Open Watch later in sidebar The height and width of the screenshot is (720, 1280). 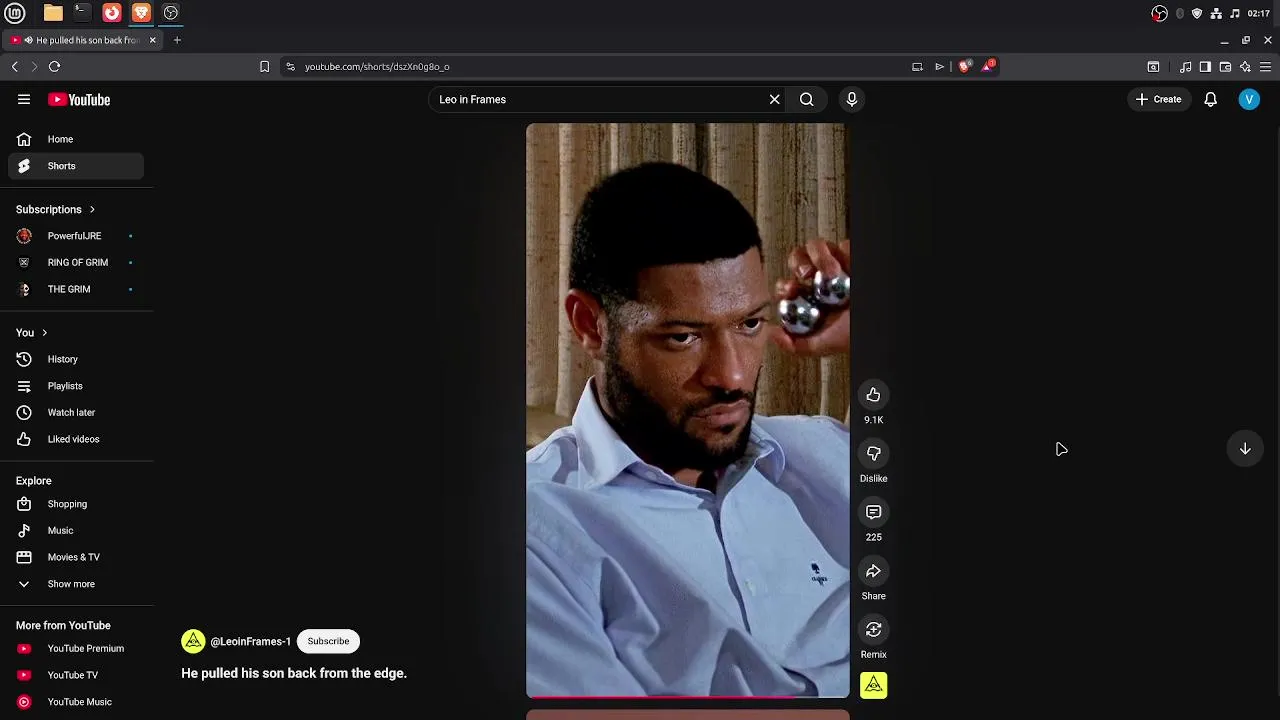[76, 412]
